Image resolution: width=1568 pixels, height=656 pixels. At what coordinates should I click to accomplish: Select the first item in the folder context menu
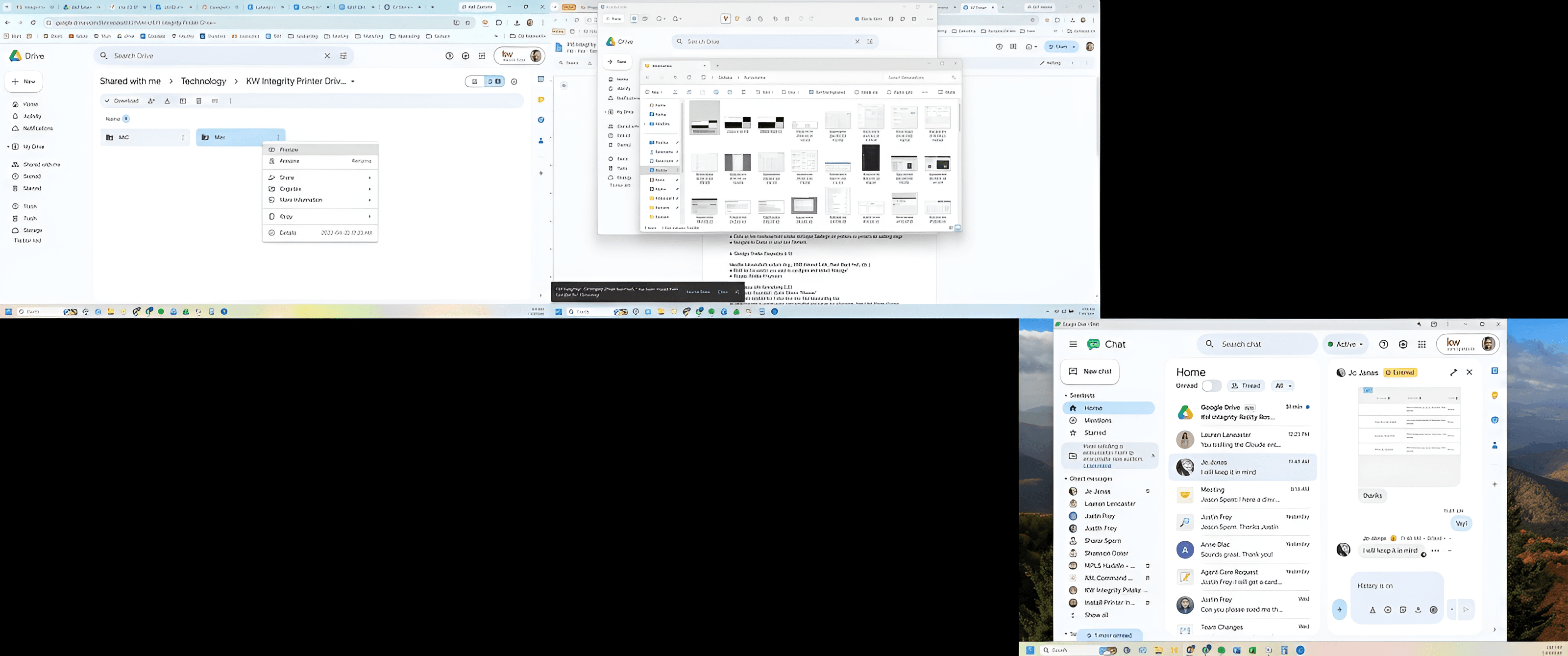pyautogui.click(x=320, y=149)
